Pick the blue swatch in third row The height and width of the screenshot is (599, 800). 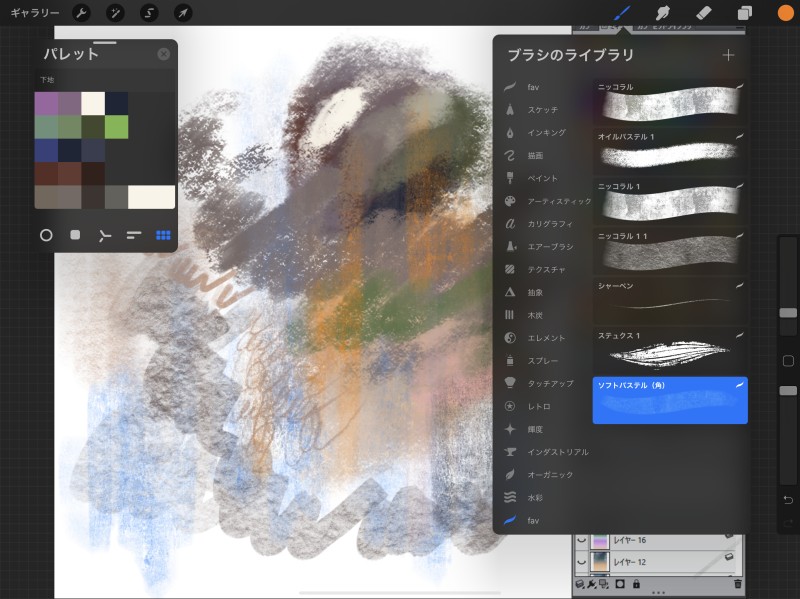pos(46,151)
